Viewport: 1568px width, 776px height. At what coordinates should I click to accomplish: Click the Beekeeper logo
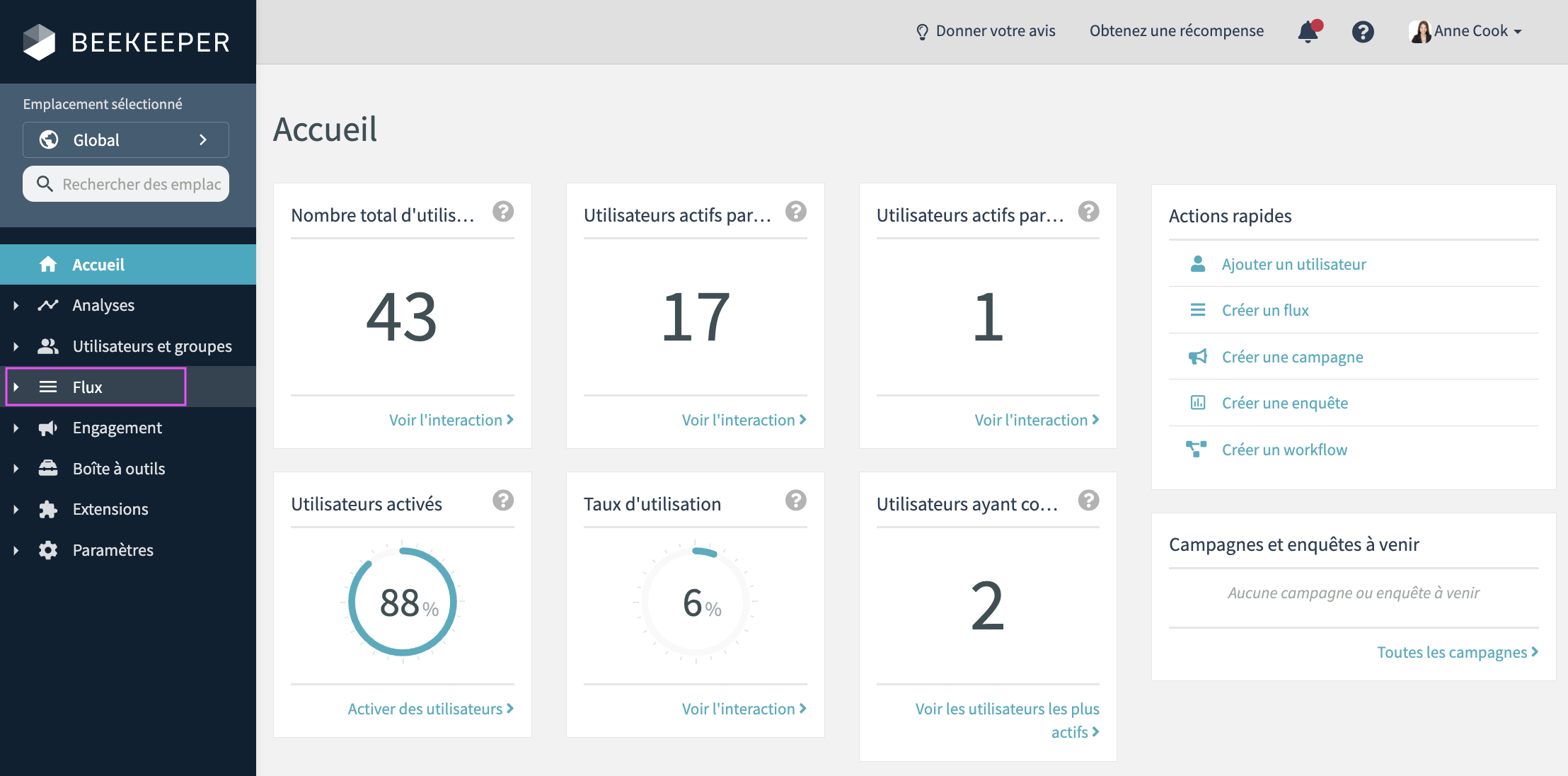[126, 42]
